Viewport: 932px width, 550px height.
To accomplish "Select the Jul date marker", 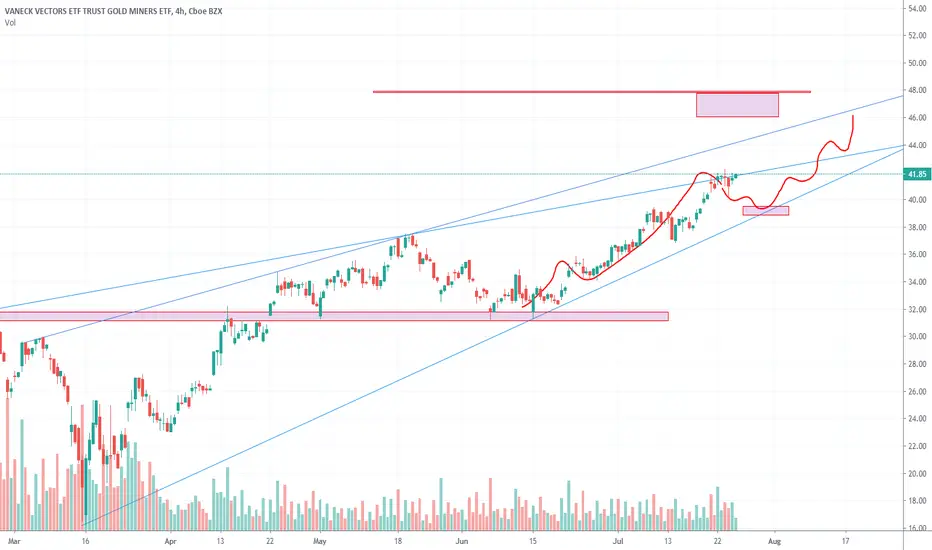I will [x=618, y=541].
